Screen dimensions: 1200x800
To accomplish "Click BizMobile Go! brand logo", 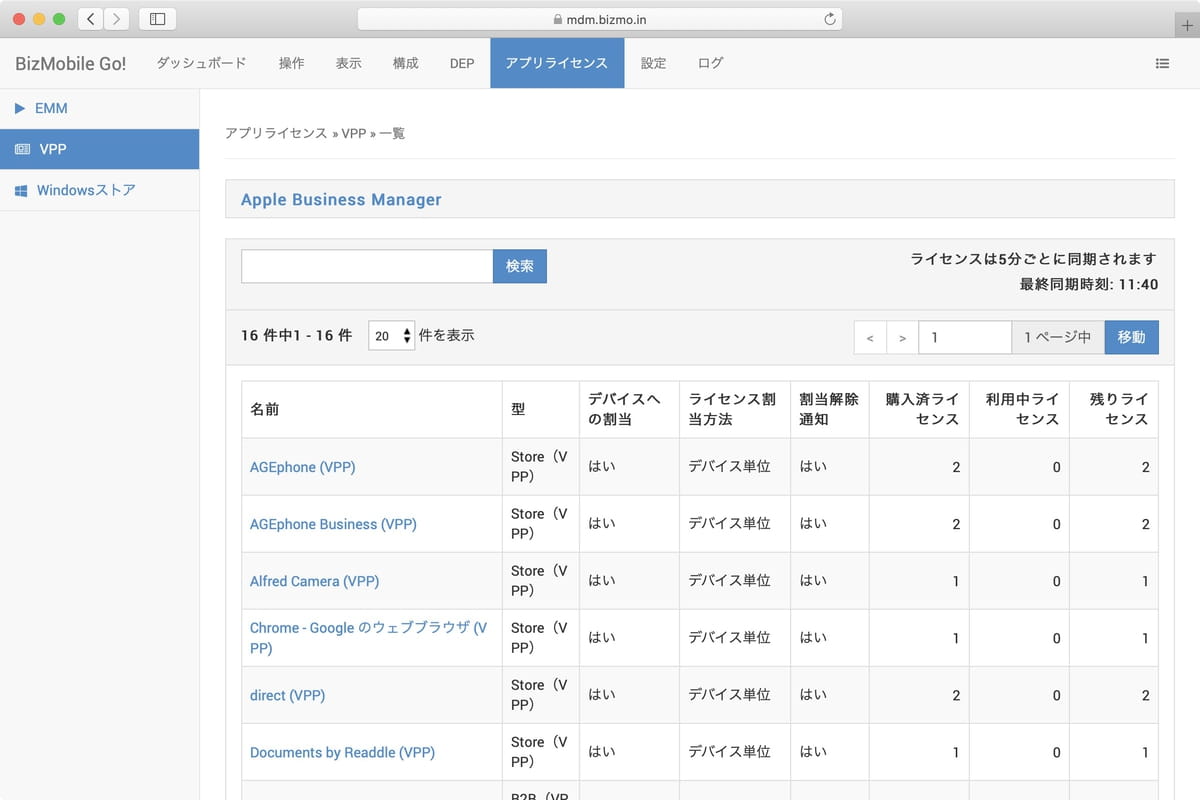I will click(71, 63).
